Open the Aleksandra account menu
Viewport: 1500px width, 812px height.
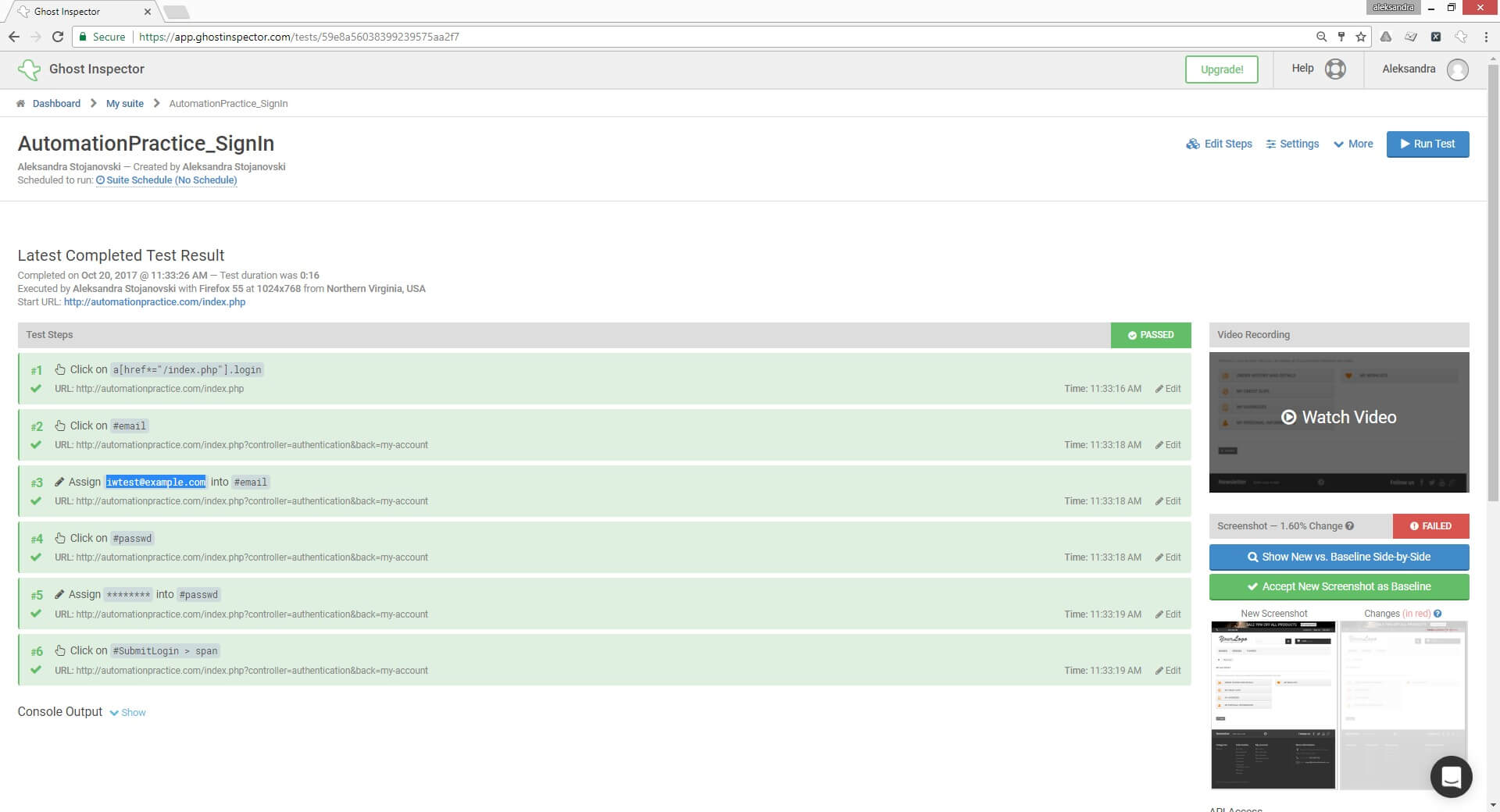(1424, 69)
